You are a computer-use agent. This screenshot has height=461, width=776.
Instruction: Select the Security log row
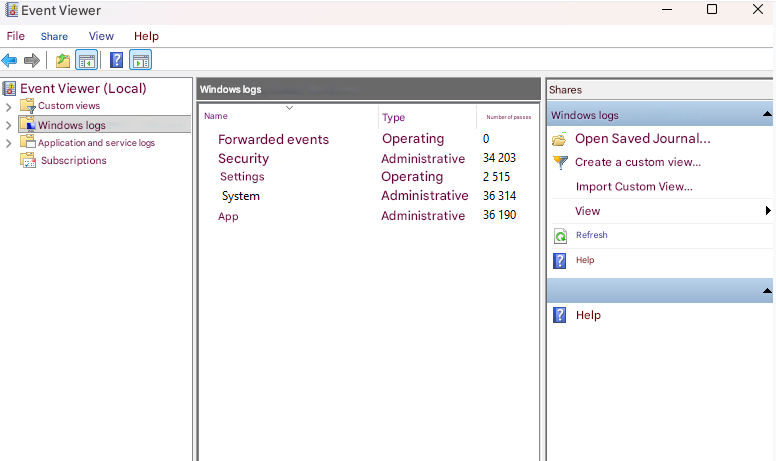[243, 158]
